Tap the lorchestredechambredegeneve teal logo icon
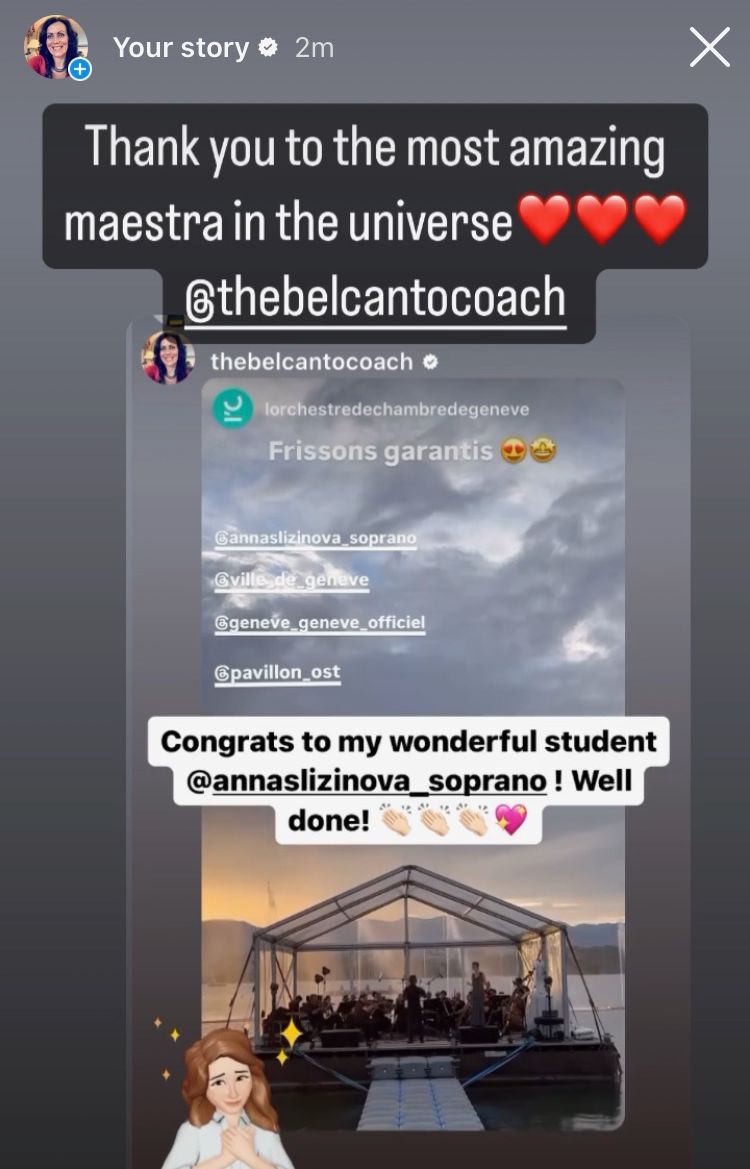Screen dimensions: 750x1169 pyautogui.click(x=233, y=409)
